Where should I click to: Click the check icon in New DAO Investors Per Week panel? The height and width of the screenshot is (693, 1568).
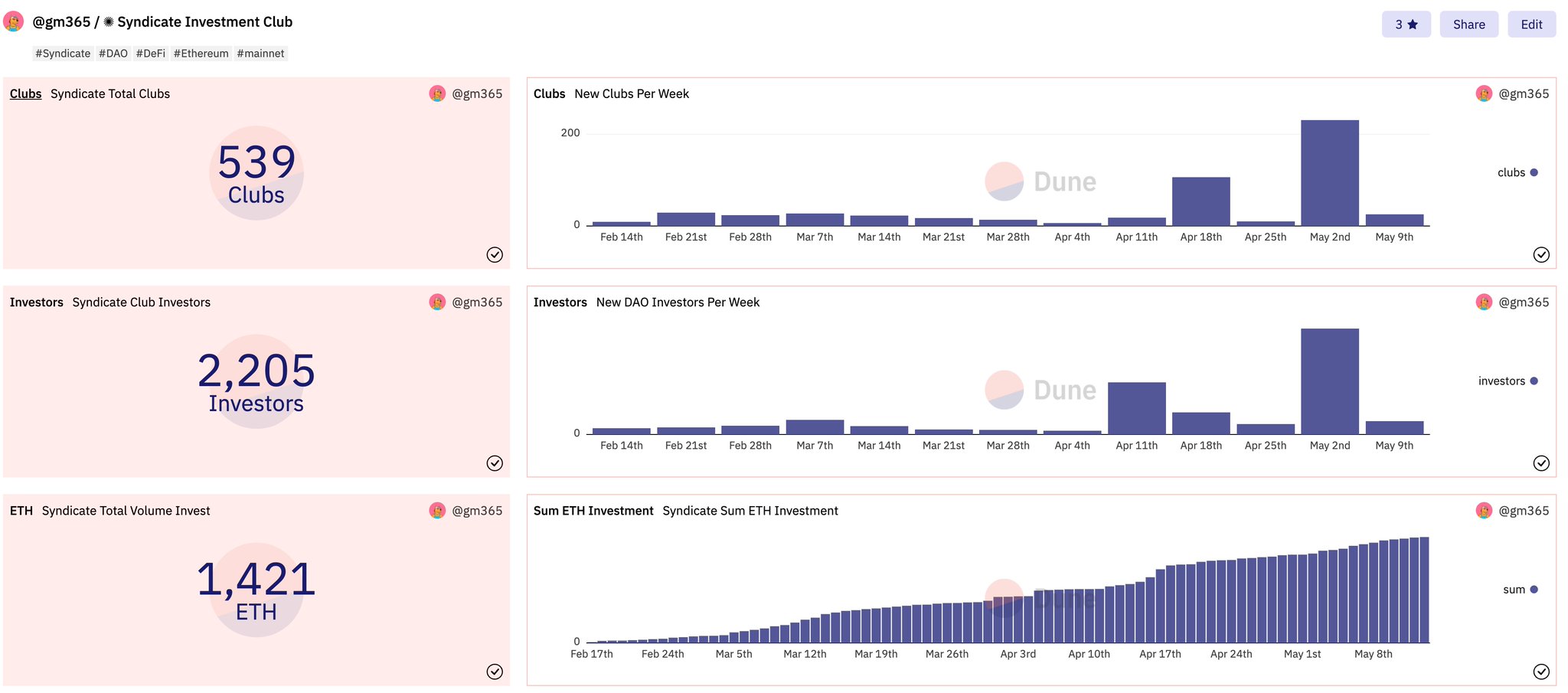[1541, 463]
